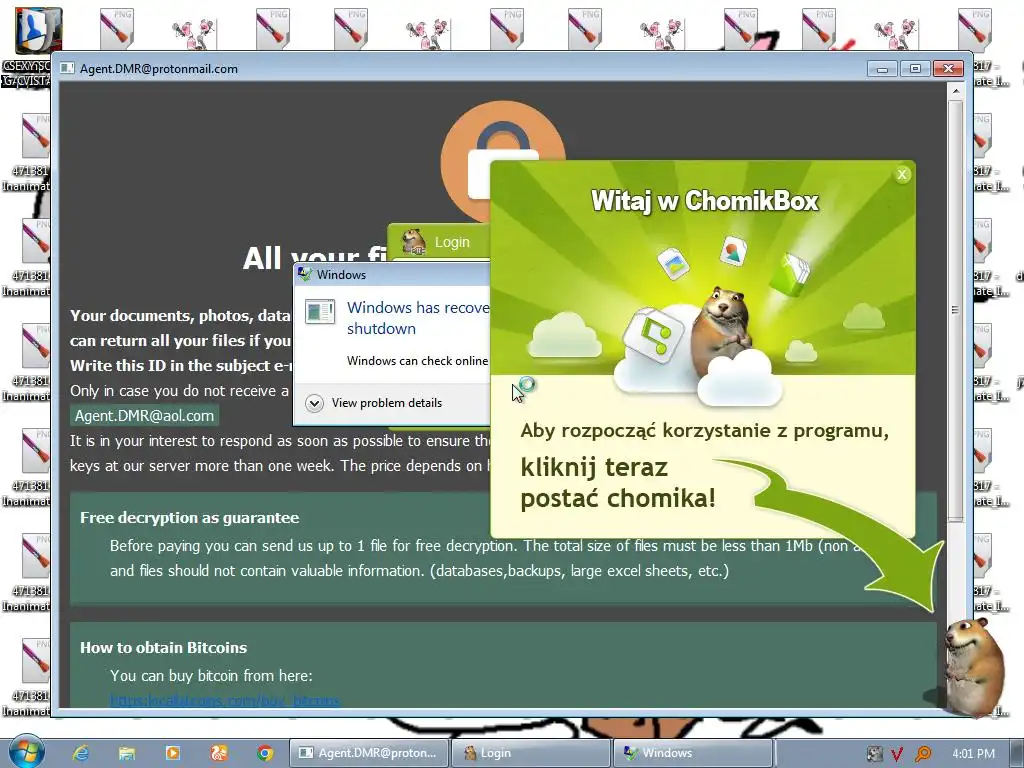Open the localbitcoins buy bitcoins link
Image resolution: width=1024 pixels, height=768 pixels.
[x=225, y=701]
